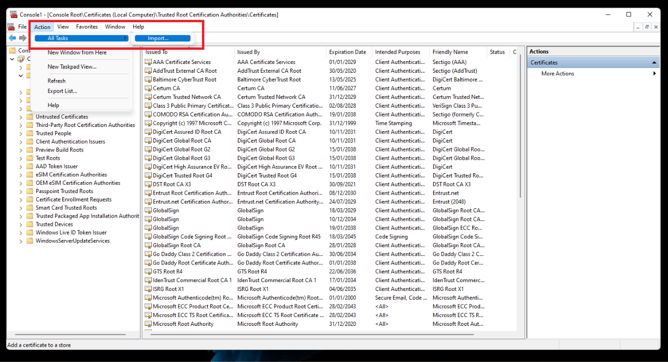Choose New Window from Here

click(x=77, y=52)
